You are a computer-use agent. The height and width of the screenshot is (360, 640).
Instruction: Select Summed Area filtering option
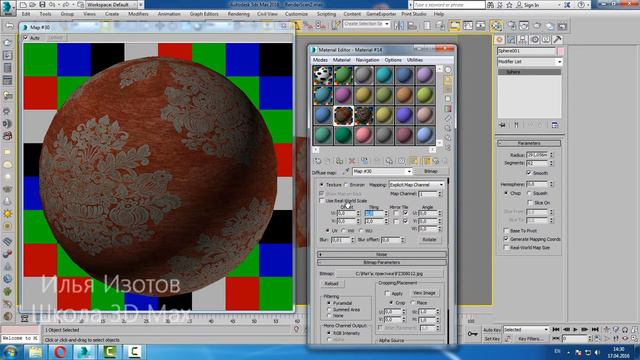329,310
